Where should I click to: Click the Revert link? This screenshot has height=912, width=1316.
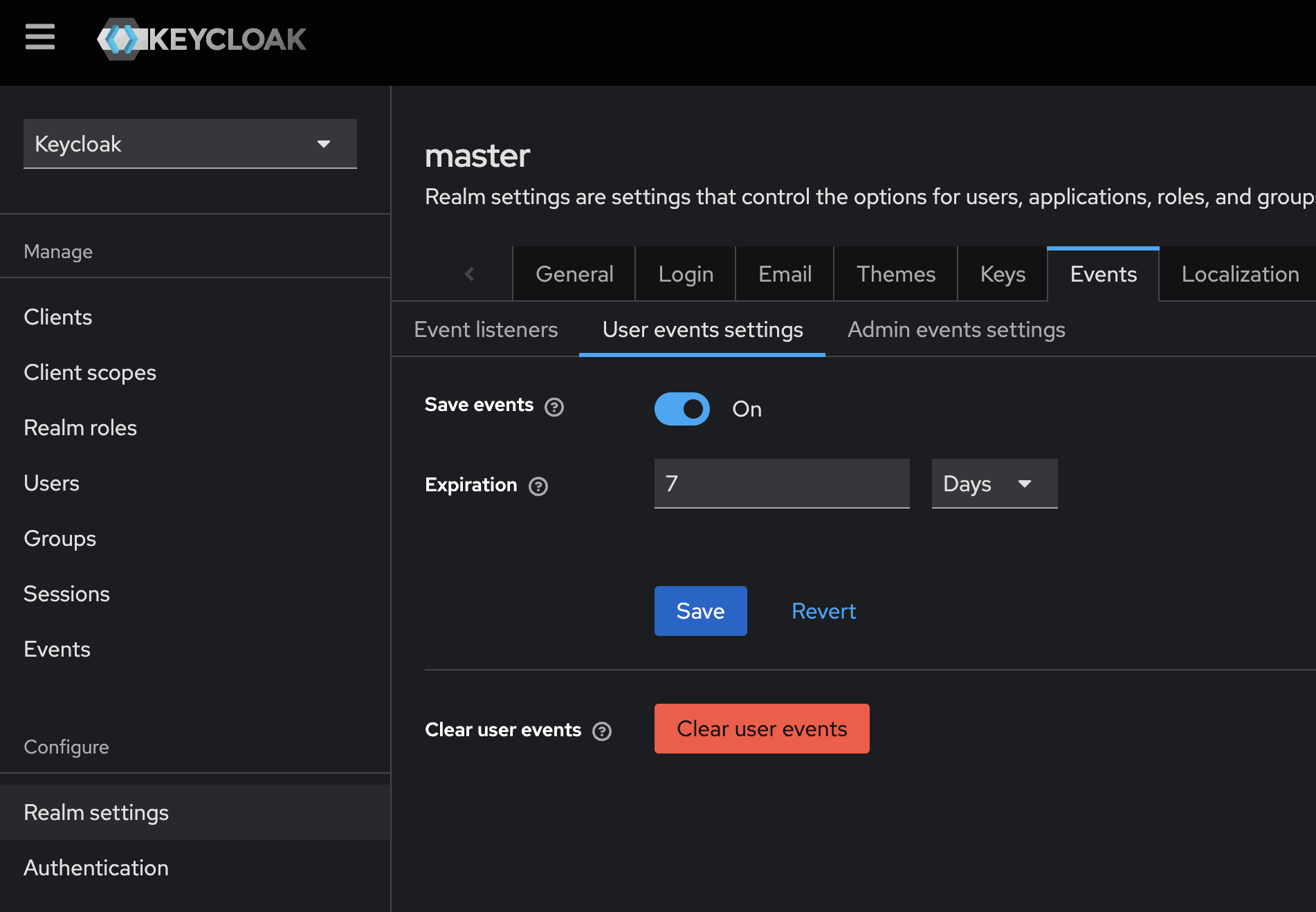pos(823,611)
